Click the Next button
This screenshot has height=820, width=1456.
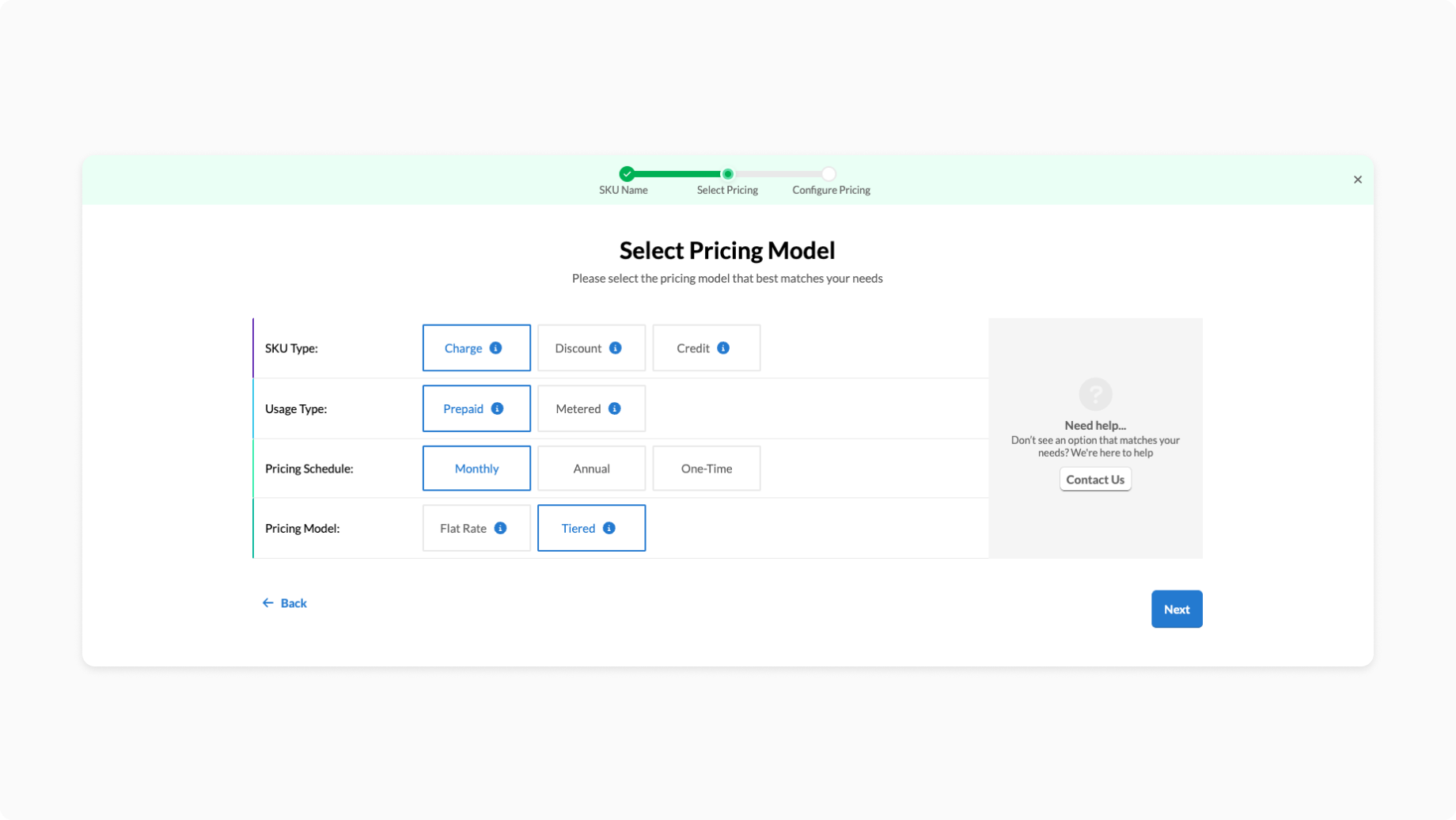point(1176,609)
